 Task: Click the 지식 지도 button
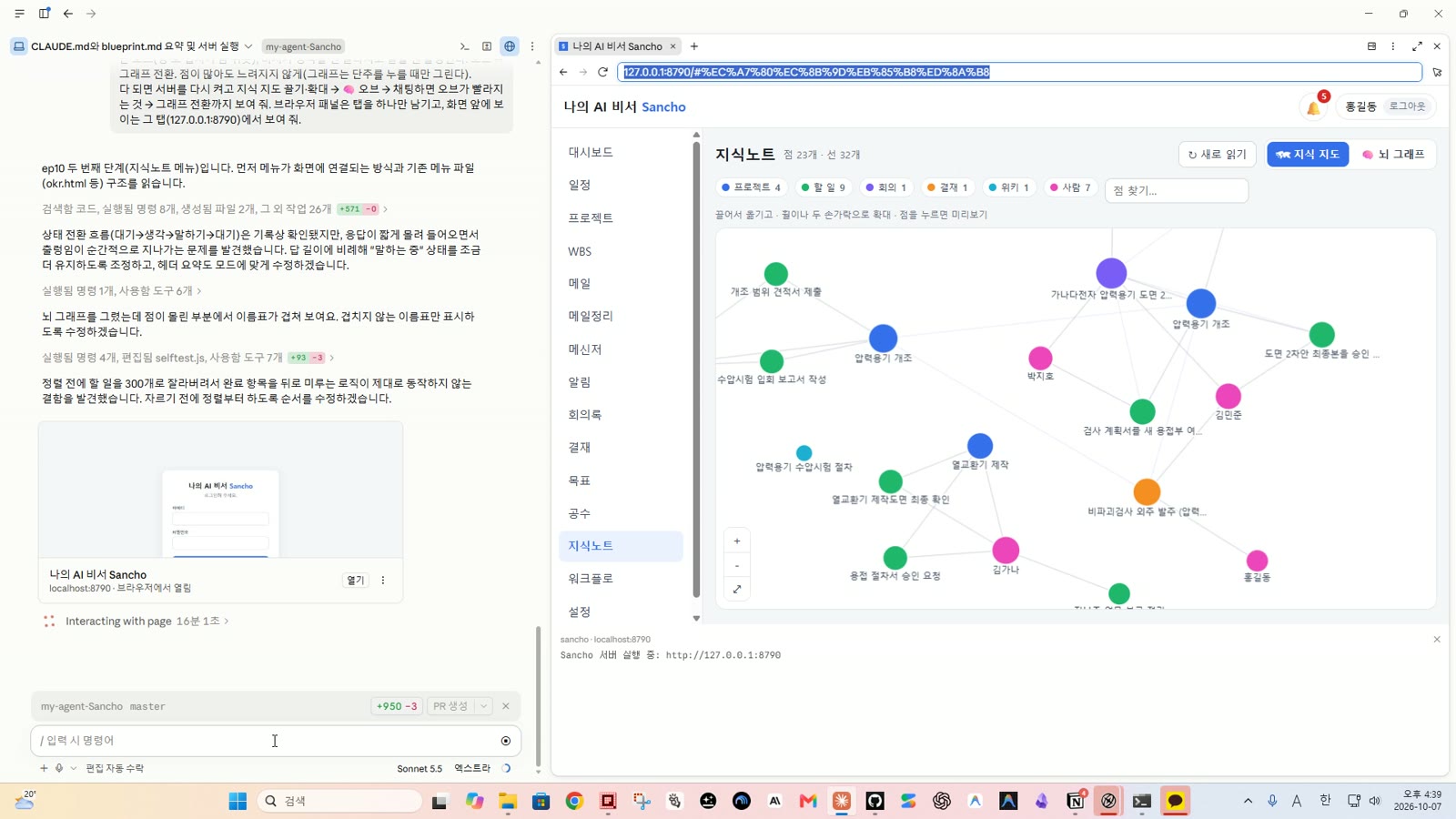click(x=1308, y=155)
